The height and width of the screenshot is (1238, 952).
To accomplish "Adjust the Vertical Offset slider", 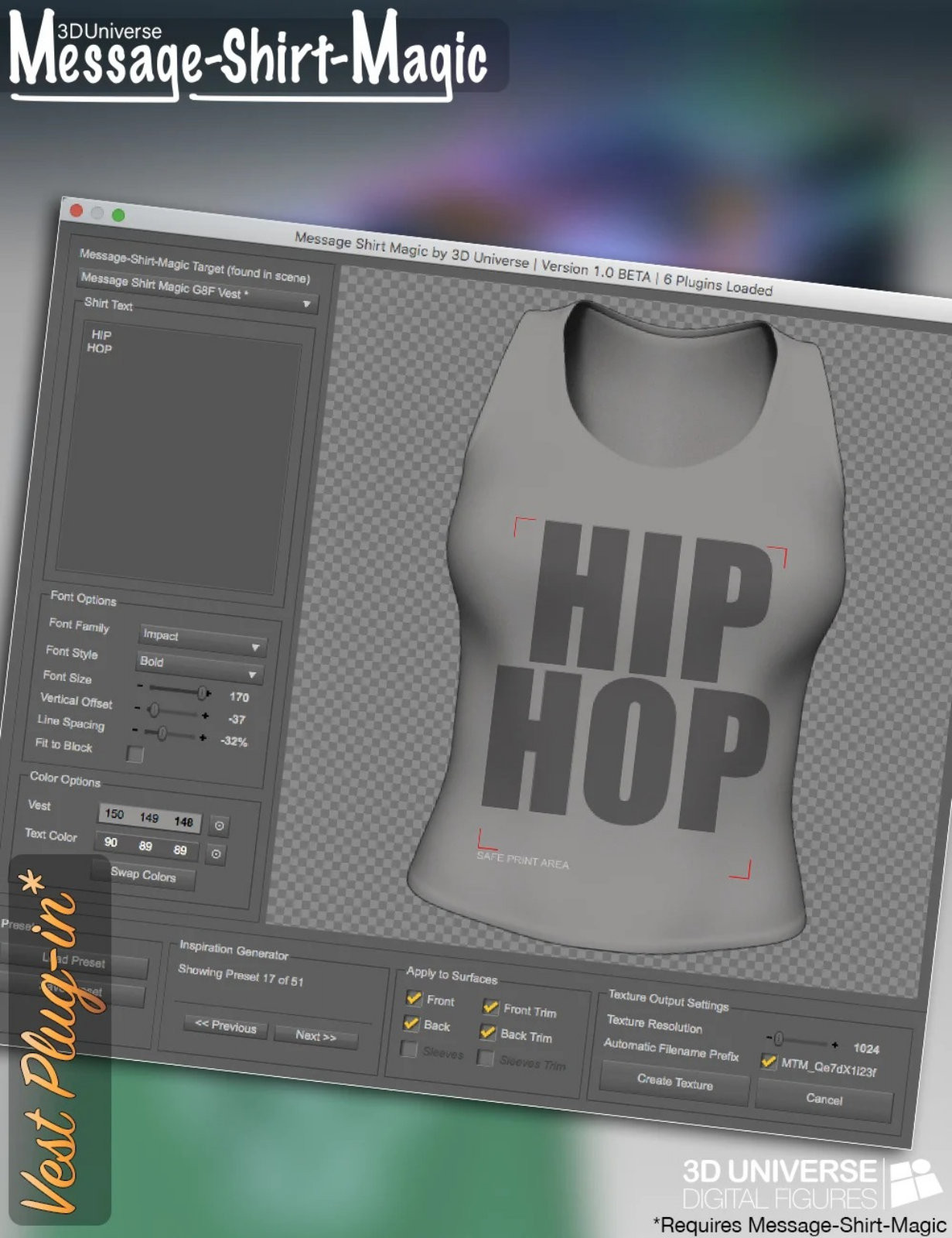I will [x=171, y=712].
